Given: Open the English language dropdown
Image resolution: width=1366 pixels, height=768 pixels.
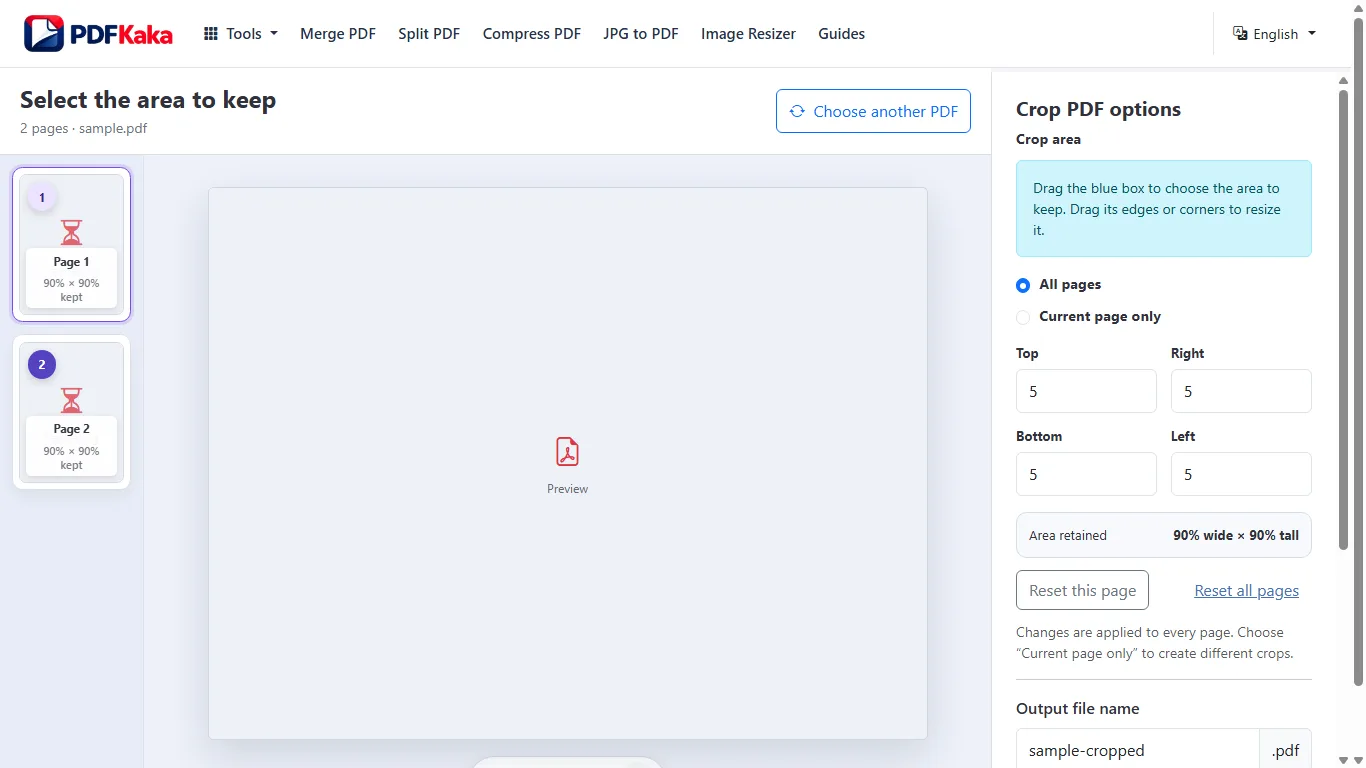Looking at the screenshot, I should (x=1275, y=34).
